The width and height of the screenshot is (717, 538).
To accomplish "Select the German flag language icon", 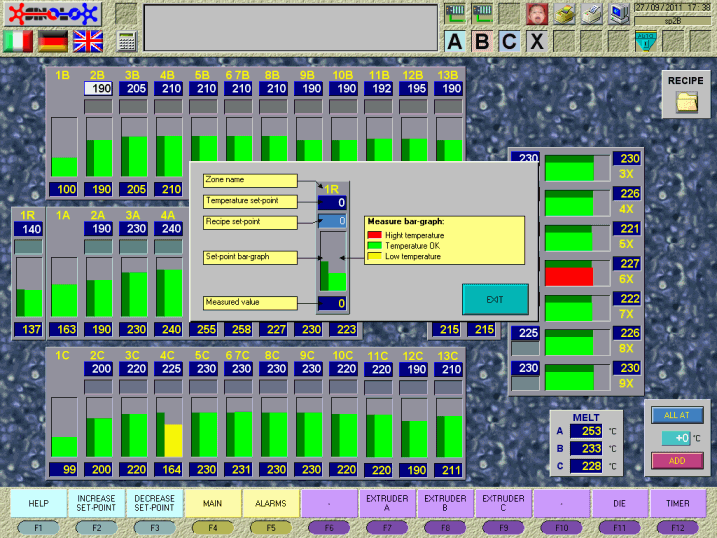I will tap(53, 41).
